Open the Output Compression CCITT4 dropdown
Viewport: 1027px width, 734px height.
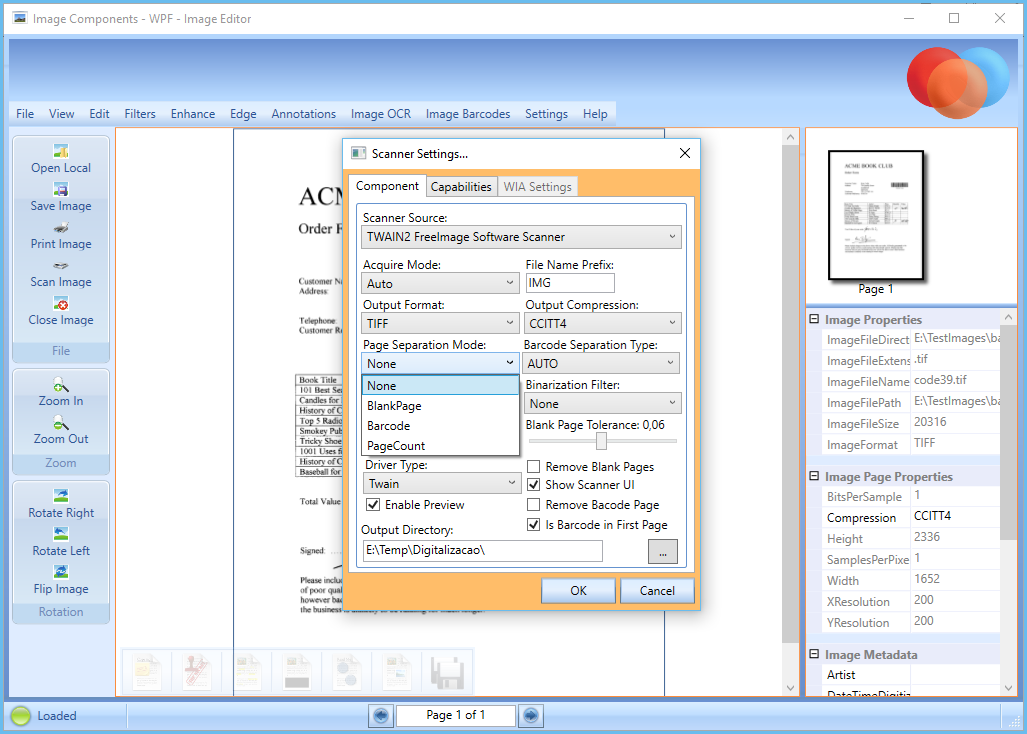point(603,323)
